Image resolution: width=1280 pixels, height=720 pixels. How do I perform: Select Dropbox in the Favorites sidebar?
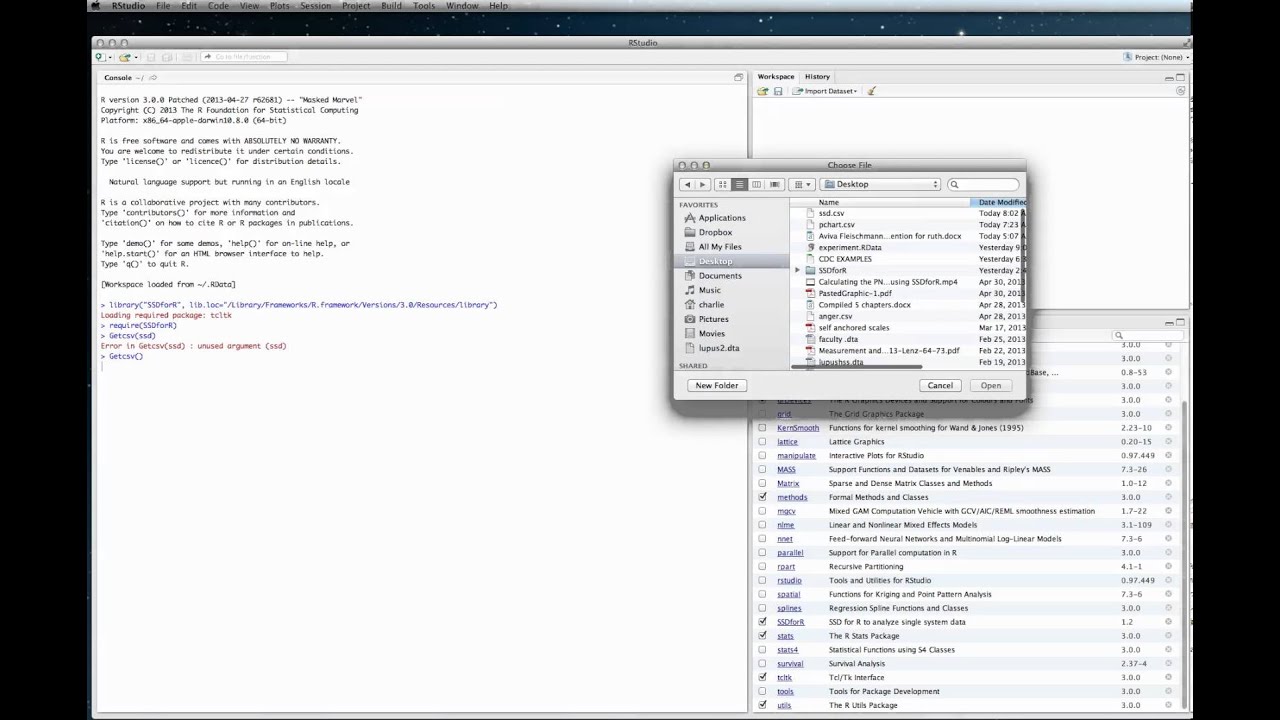[715, 232]
